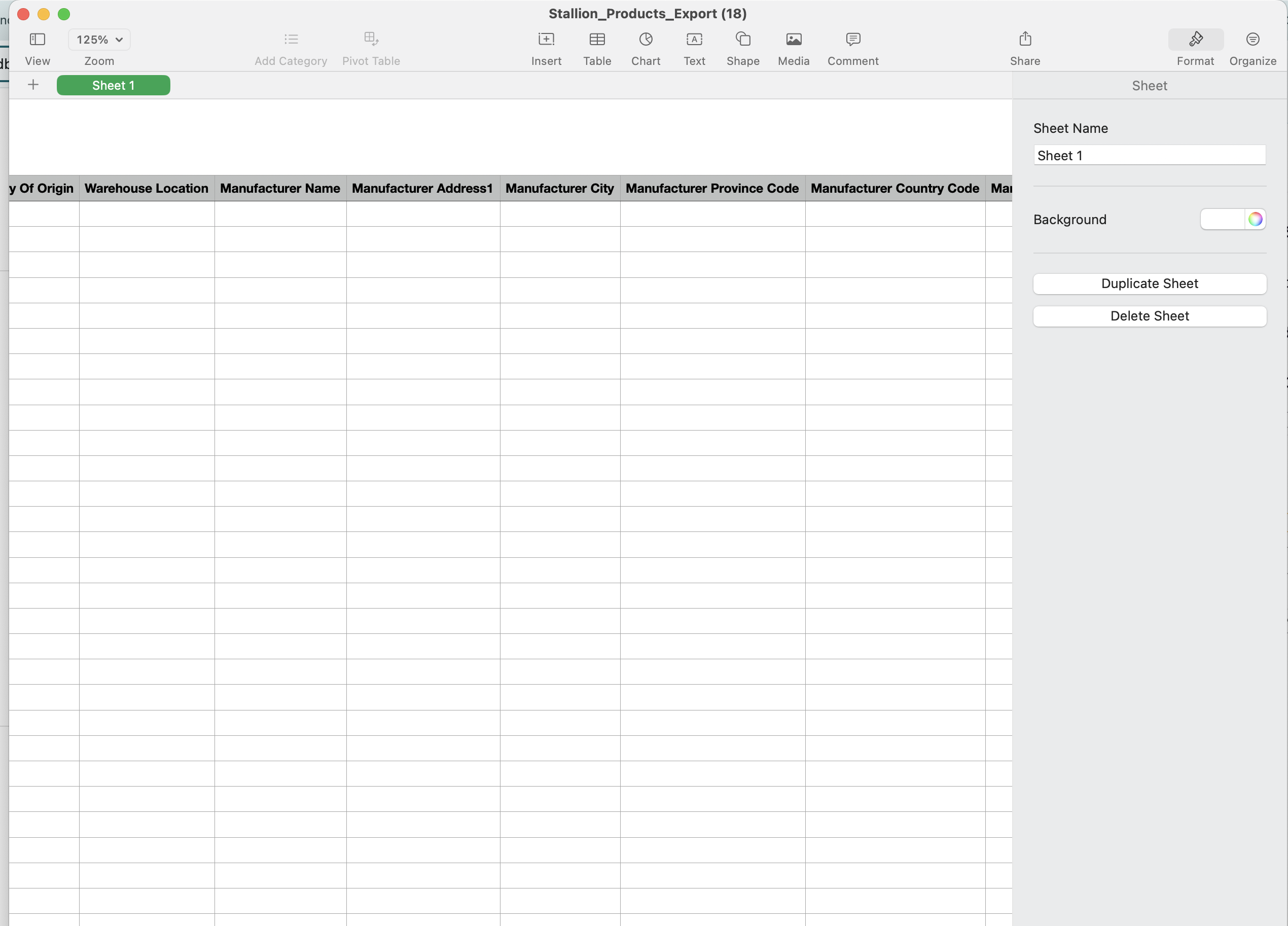Image resolution: width=1288 pixels, height=926 pixels.
Task: Select the Warehouse Location header cell
Action: pos(147,188)
